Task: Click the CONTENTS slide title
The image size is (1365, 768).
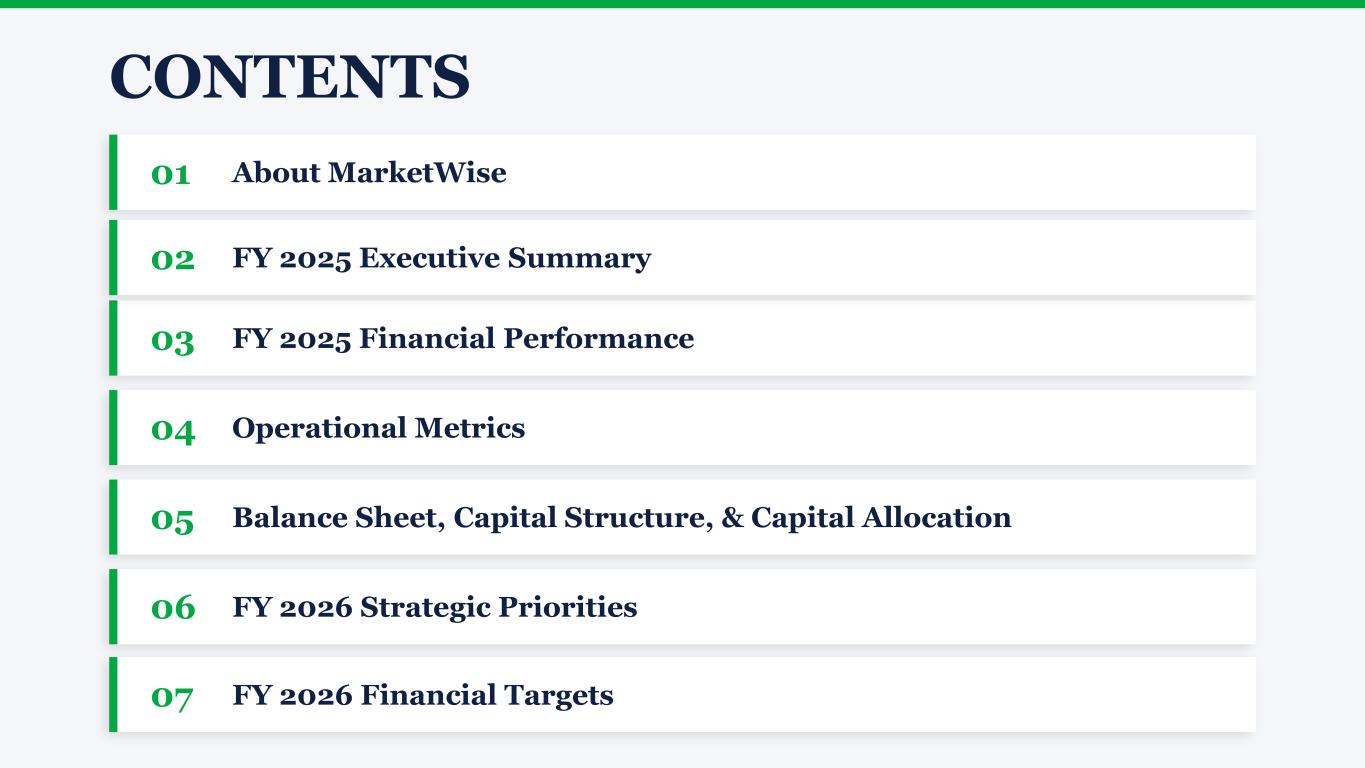Action: coord(289,77)
